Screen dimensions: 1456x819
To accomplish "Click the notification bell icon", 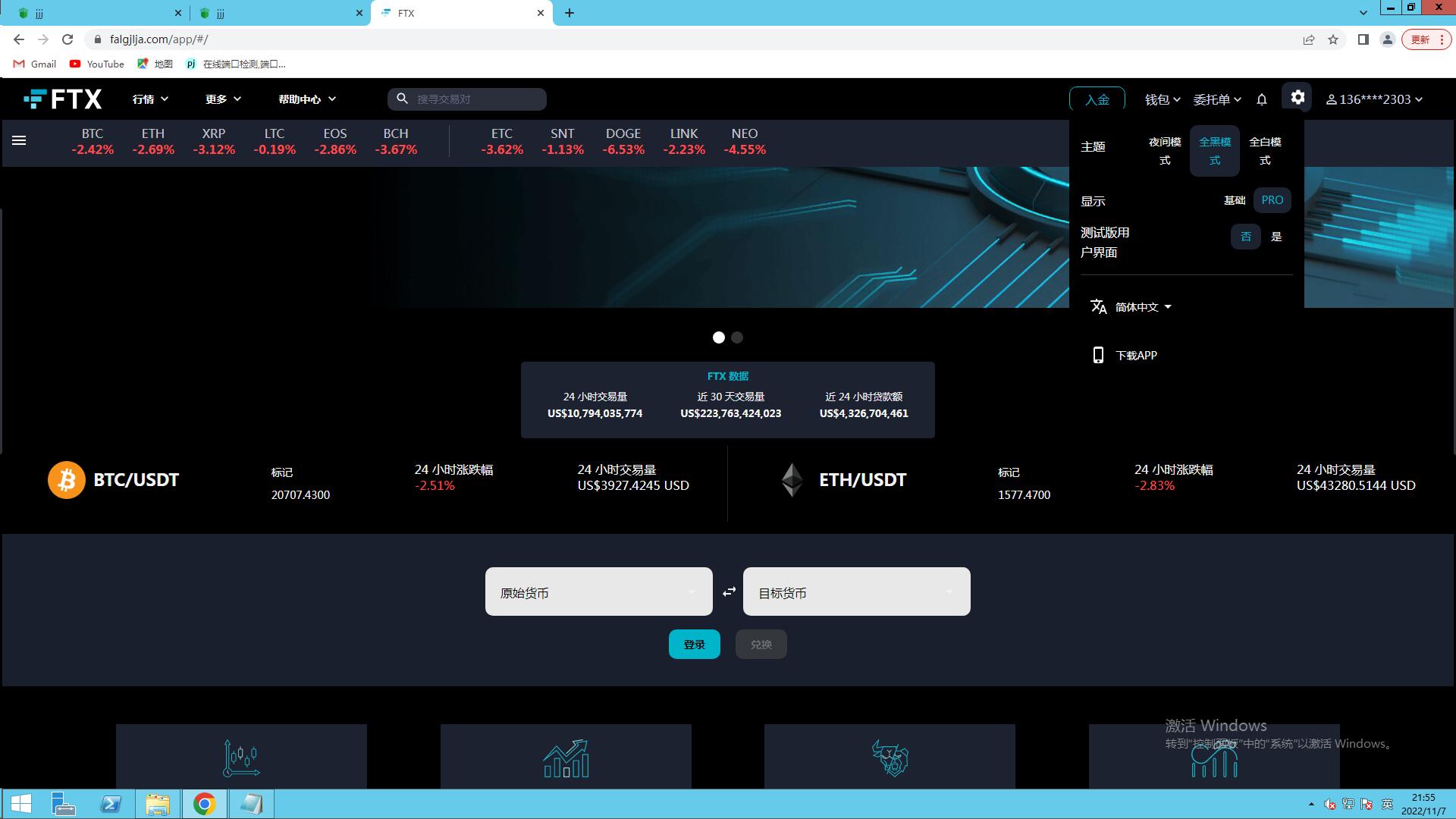I will coord(1262,99).
